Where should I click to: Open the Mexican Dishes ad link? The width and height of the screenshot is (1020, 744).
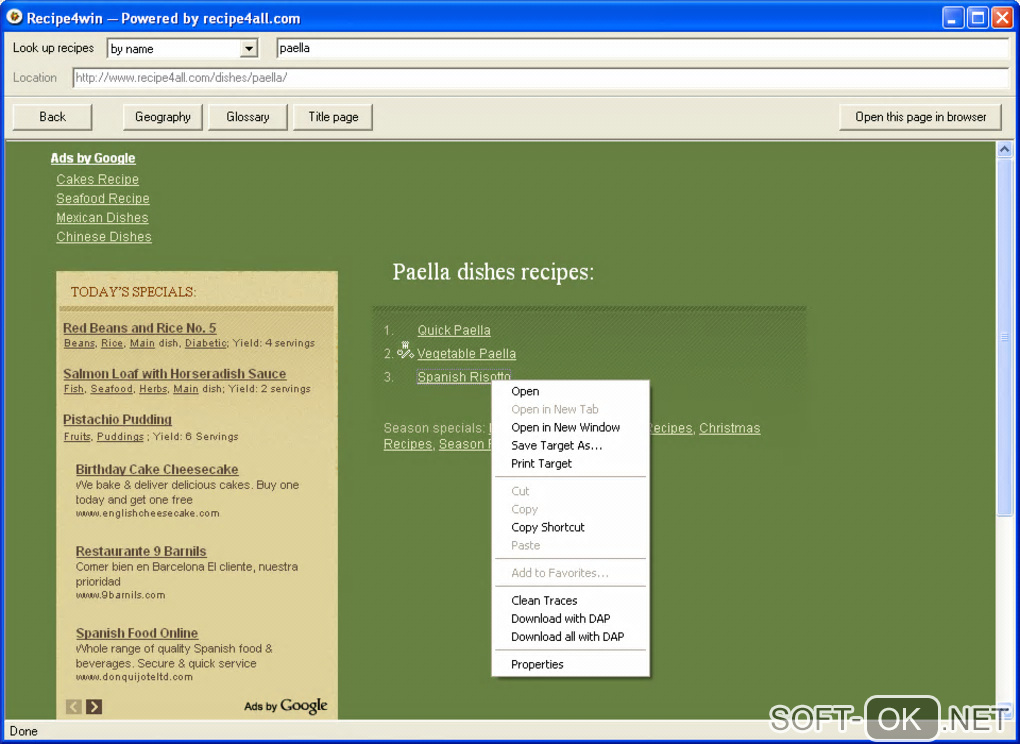[102, 218]
